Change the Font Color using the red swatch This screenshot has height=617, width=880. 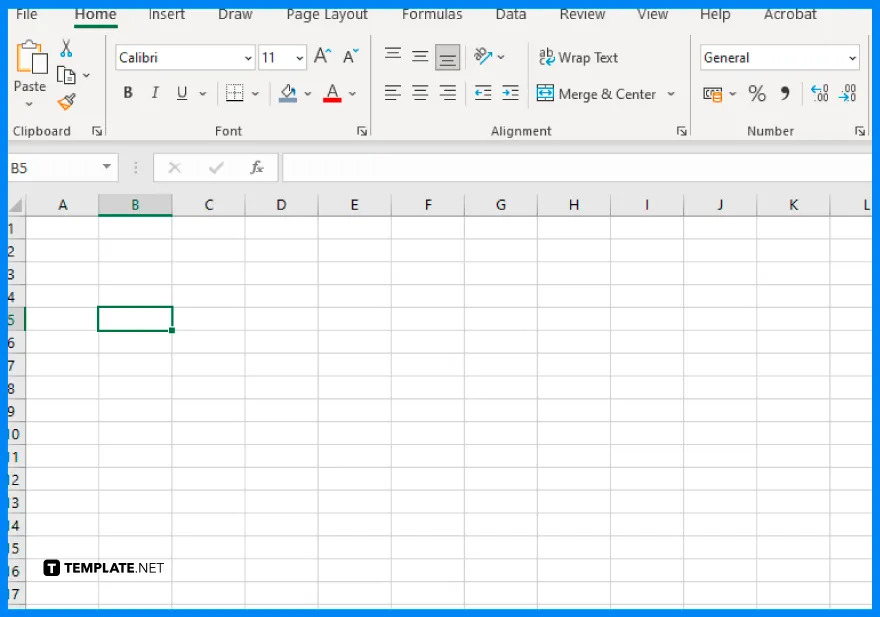(332, 93)
